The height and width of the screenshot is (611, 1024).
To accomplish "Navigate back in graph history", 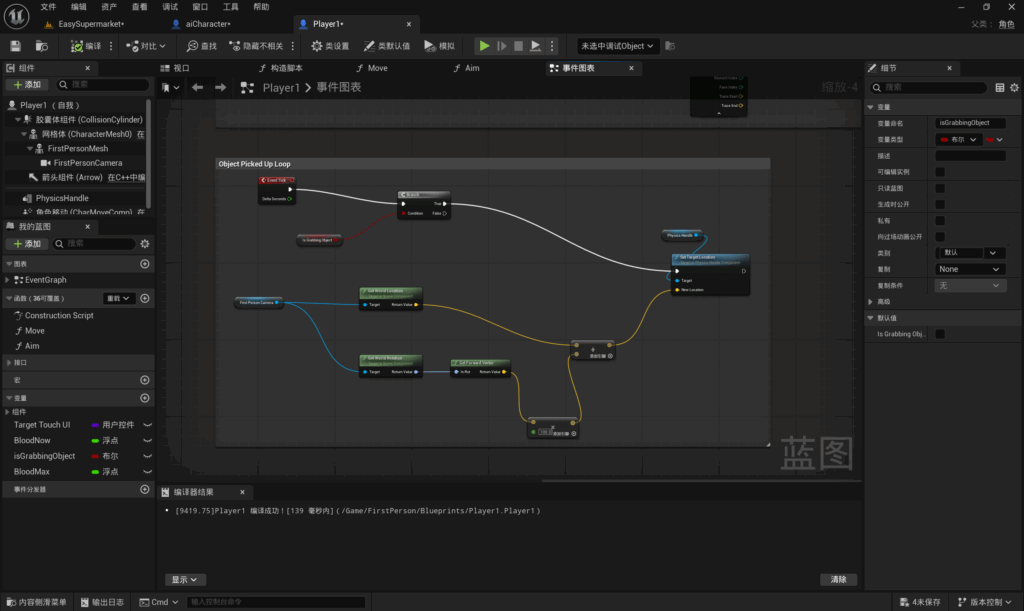I will 197,87.
